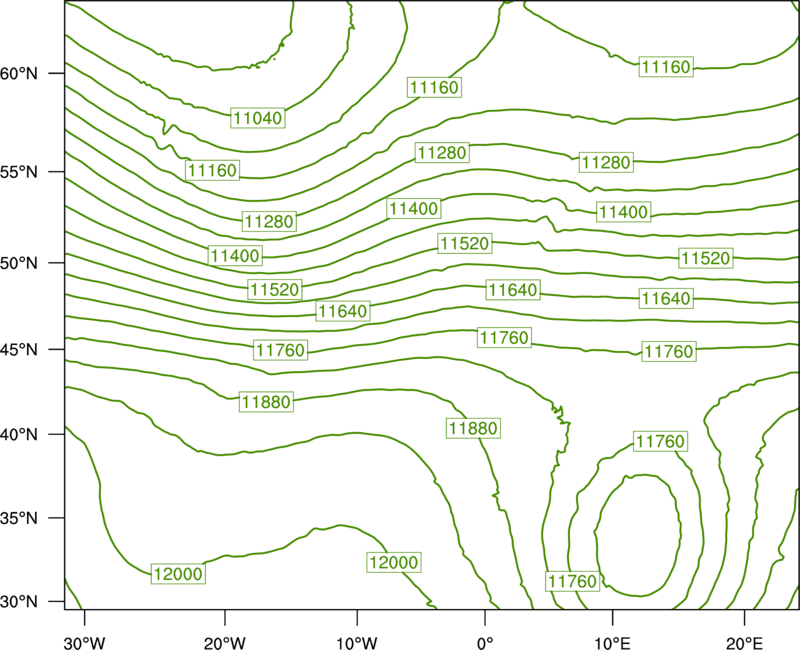
Task: Pick the 10°W longitude axis label
Action: [357, 643]
